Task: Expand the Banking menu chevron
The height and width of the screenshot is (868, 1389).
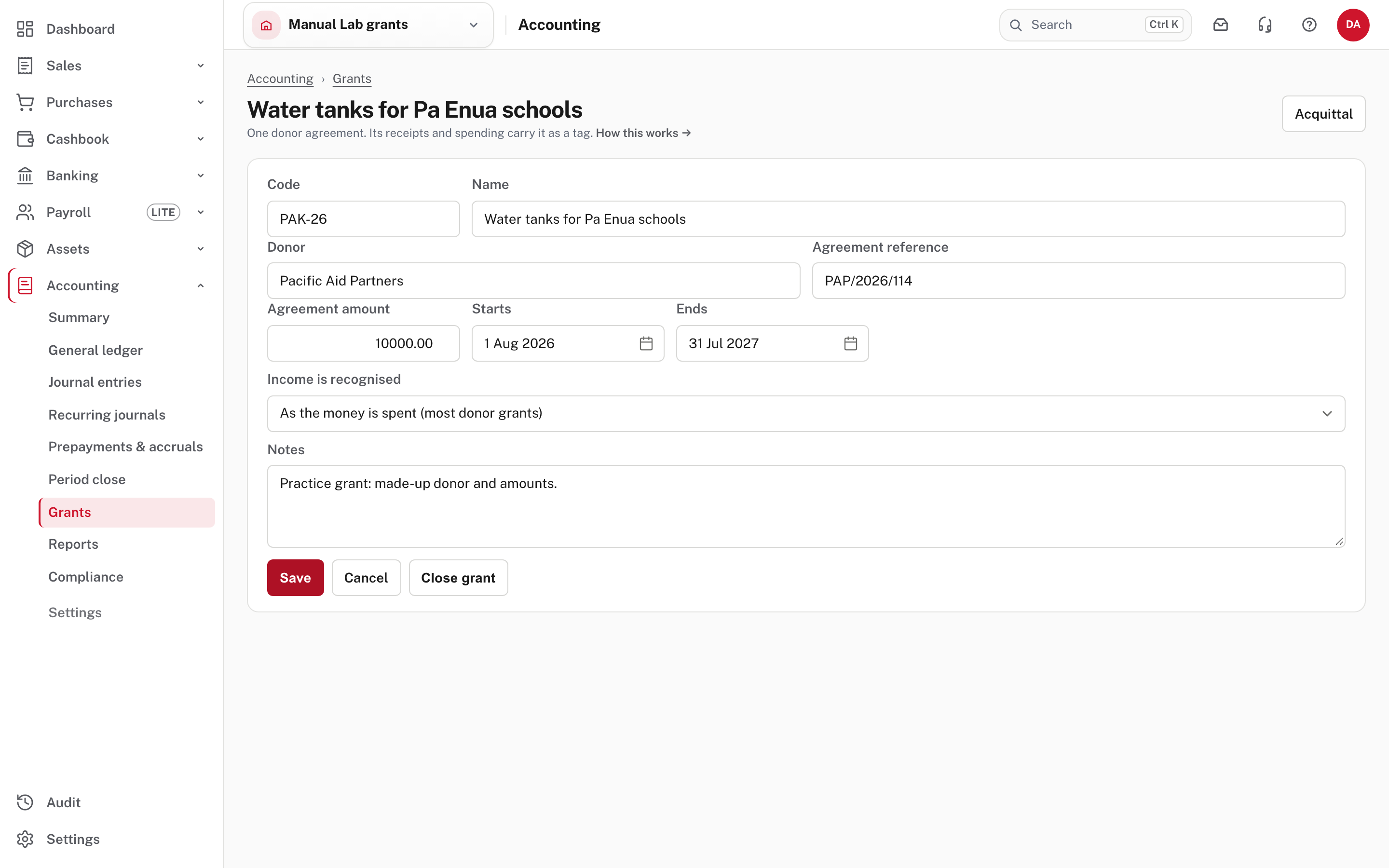Action: [x=200, y=176]
